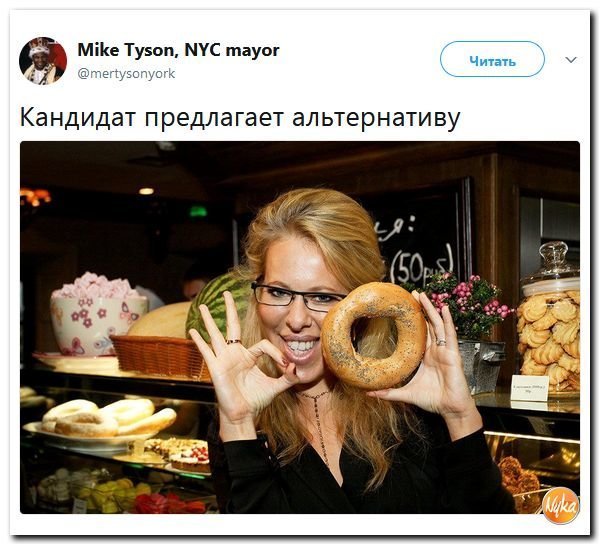Click the Читать follow button
The image size is (601, 546).
[492, 59]
